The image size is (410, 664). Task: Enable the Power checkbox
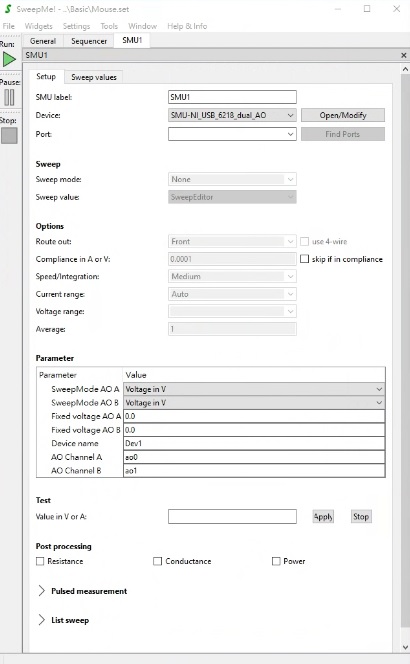[x=276, y=561]
